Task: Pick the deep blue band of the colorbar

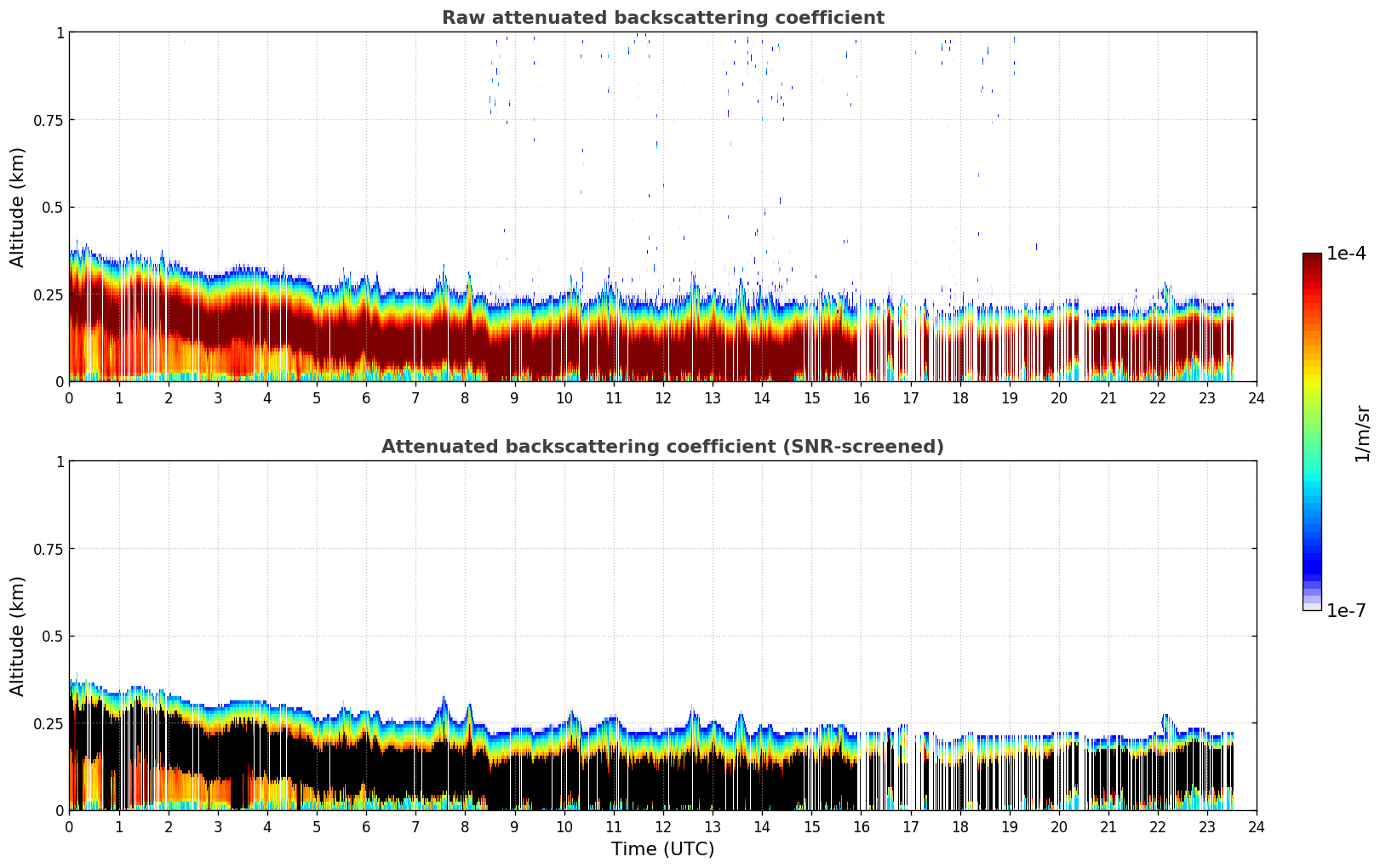Action: [1312, 566]
